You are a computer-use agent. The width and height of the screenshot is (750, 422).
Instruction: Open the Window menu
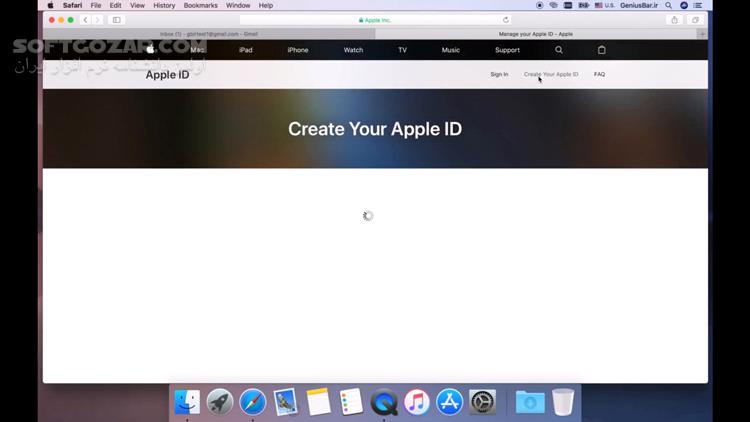coord(238,6)
